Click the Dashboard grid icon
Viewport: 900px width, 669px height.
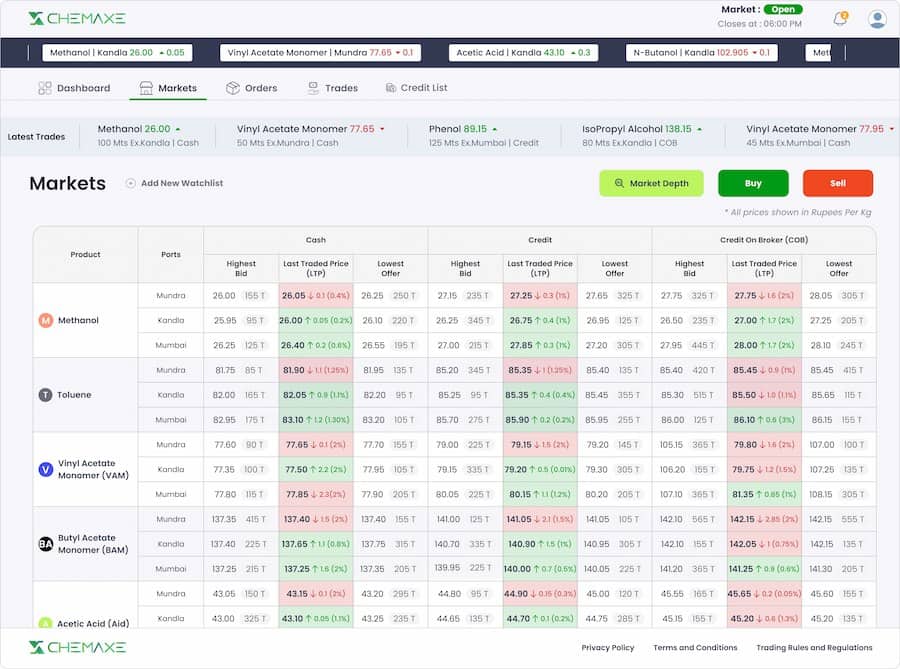pyautogui.click(x=44, y=88)
